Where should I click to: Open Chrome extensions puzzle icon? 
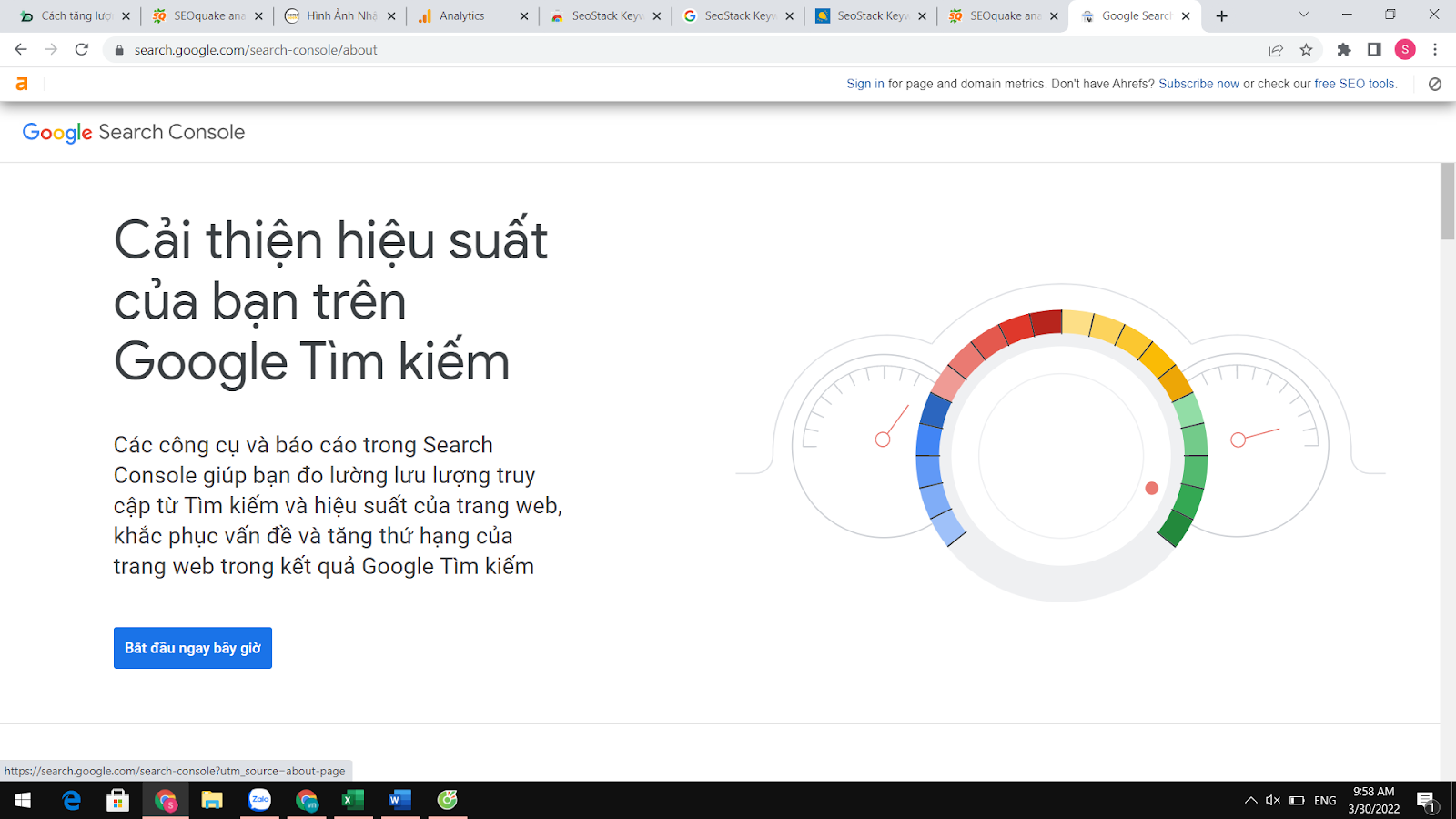click(1344, 50)
